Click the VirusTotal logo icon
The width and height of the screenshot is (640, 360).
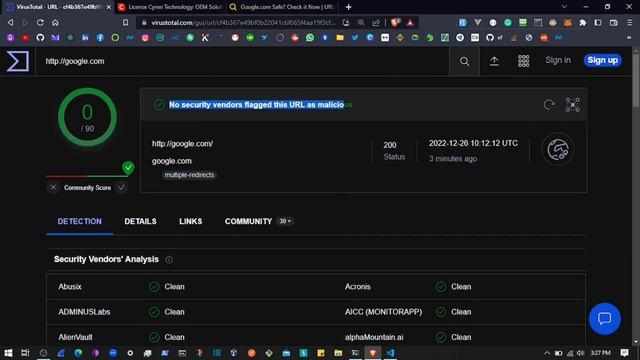tap(18, 61)
